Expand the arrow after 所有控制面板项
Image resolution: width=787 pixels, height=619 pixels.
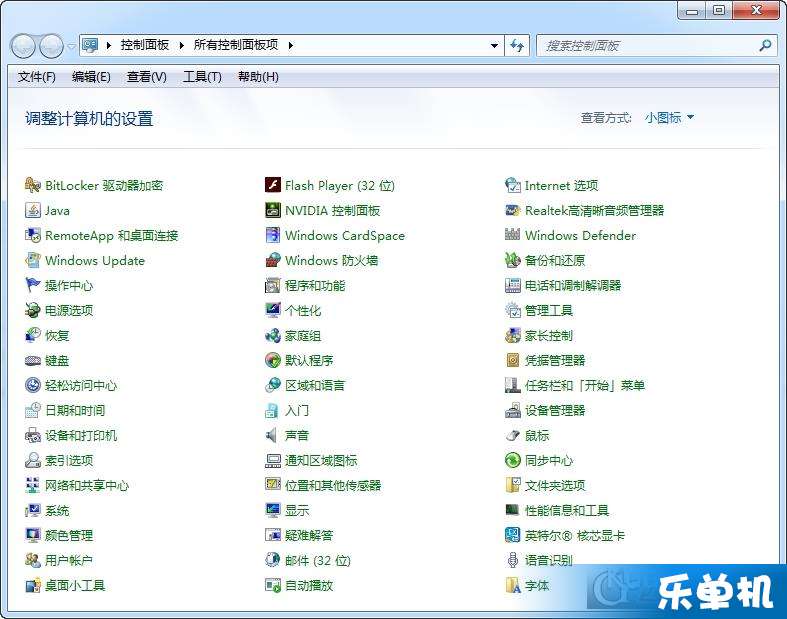[x=291, y=45]
